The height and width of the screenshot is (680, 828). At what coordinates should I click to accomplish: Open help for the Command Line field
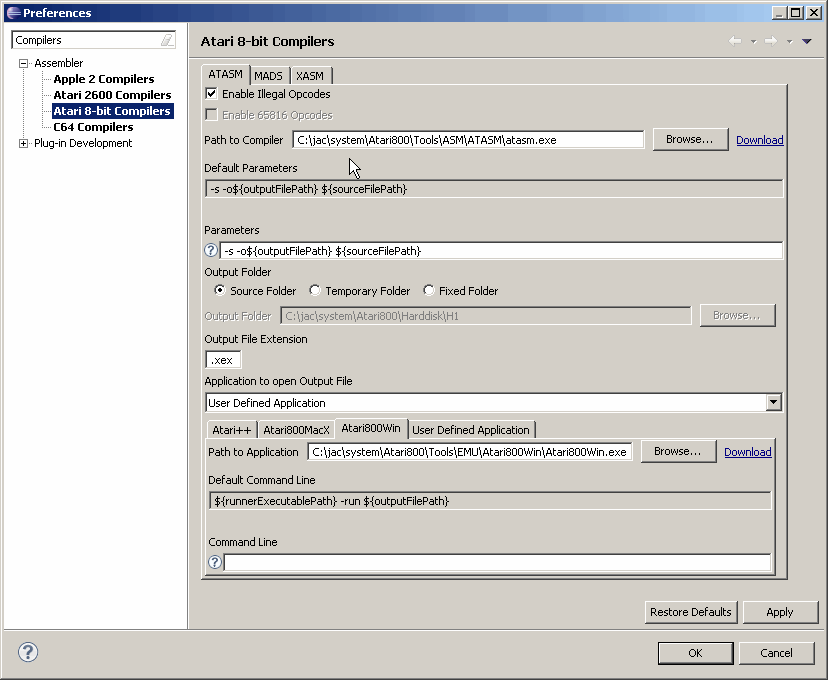click(x=215, y=562)
